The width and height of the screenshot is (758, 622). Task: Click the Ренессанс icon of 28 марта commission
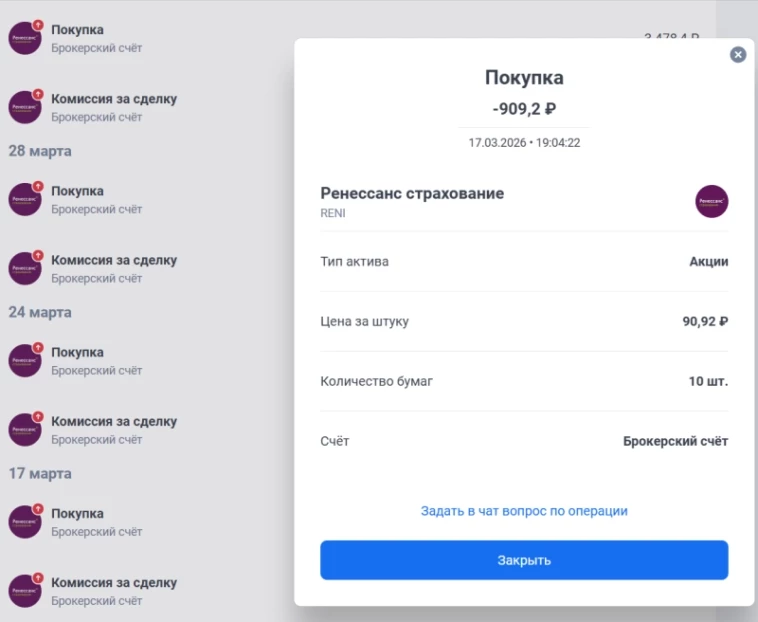(x=25, y=268)
